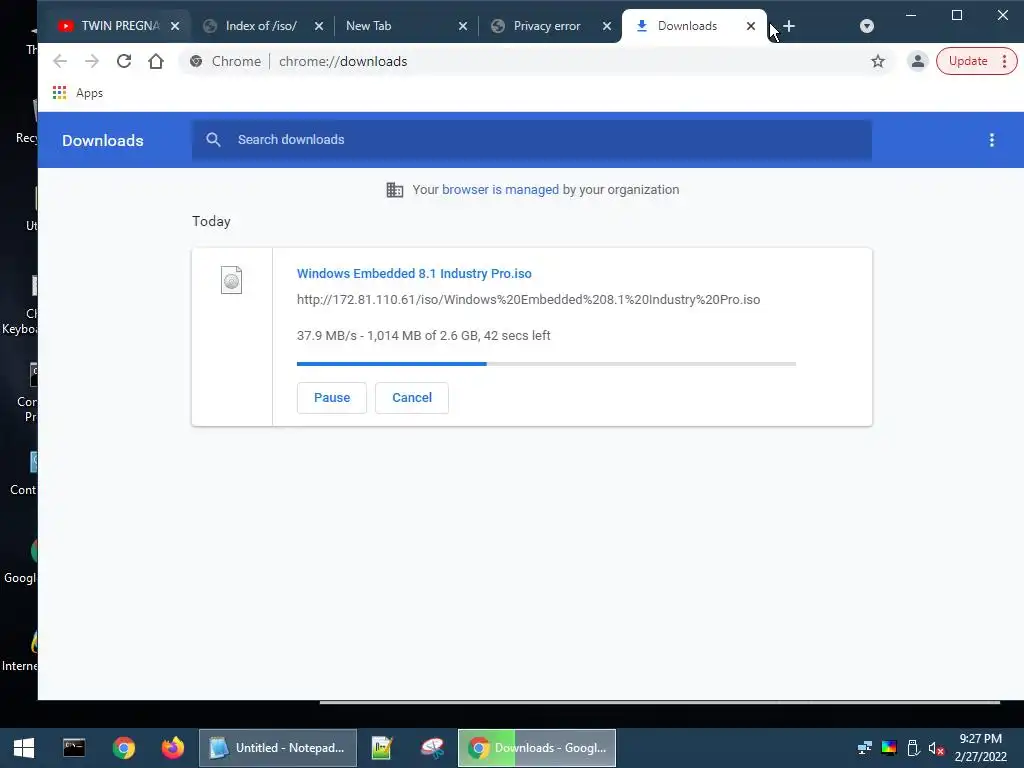Close the New Tab tab
Viewport: 1024px width, 768px height.
[x=463, y=26]
